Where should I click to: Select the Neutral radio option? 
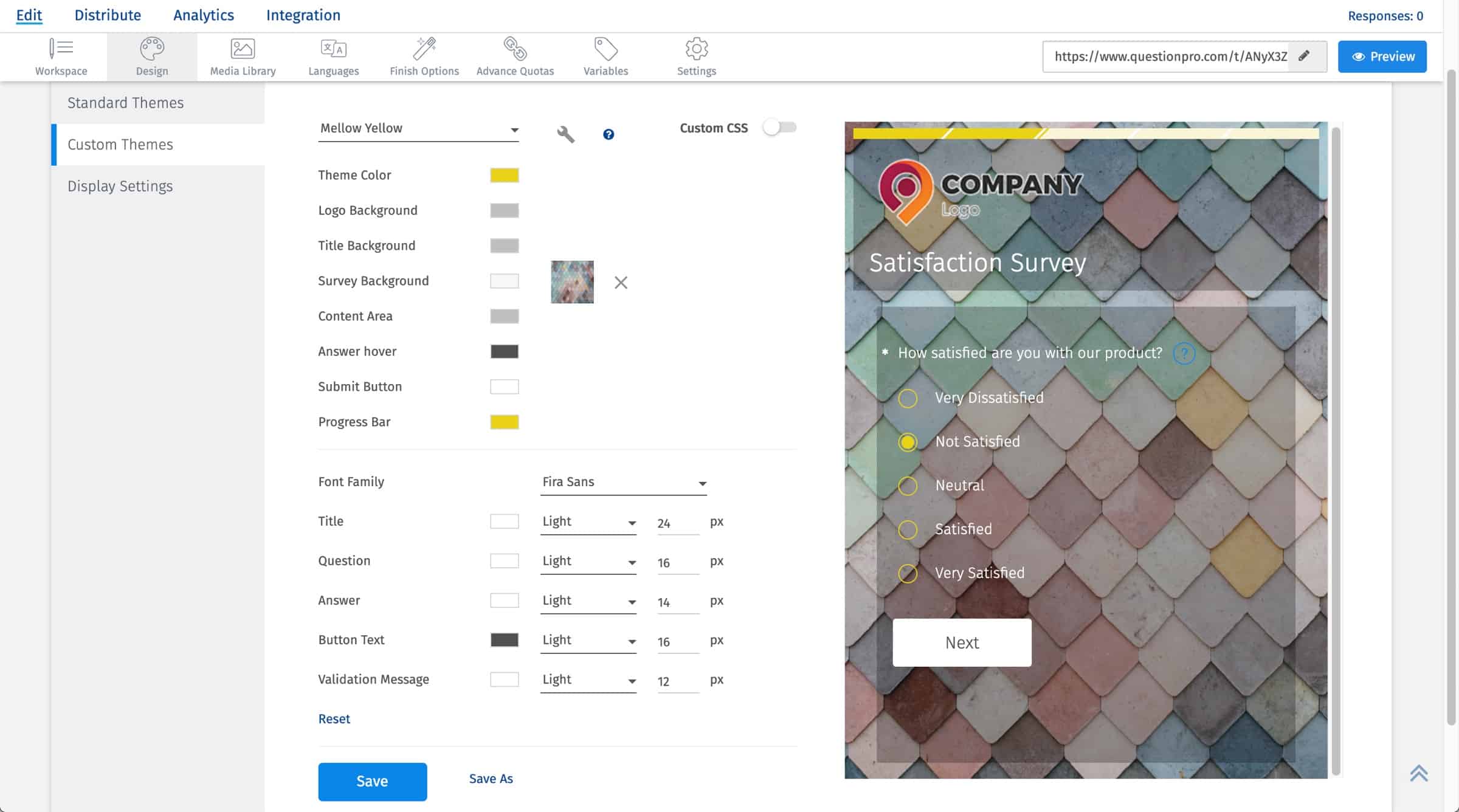pyautogui.click(x=908, y=486)
